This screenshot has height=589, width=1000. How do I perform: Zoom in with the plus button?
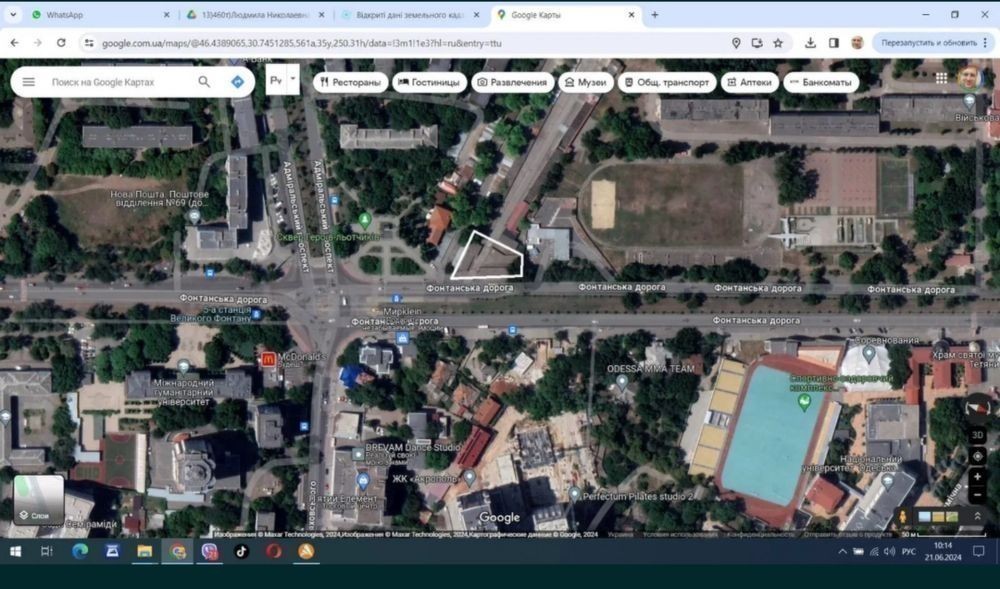[978, 477]
